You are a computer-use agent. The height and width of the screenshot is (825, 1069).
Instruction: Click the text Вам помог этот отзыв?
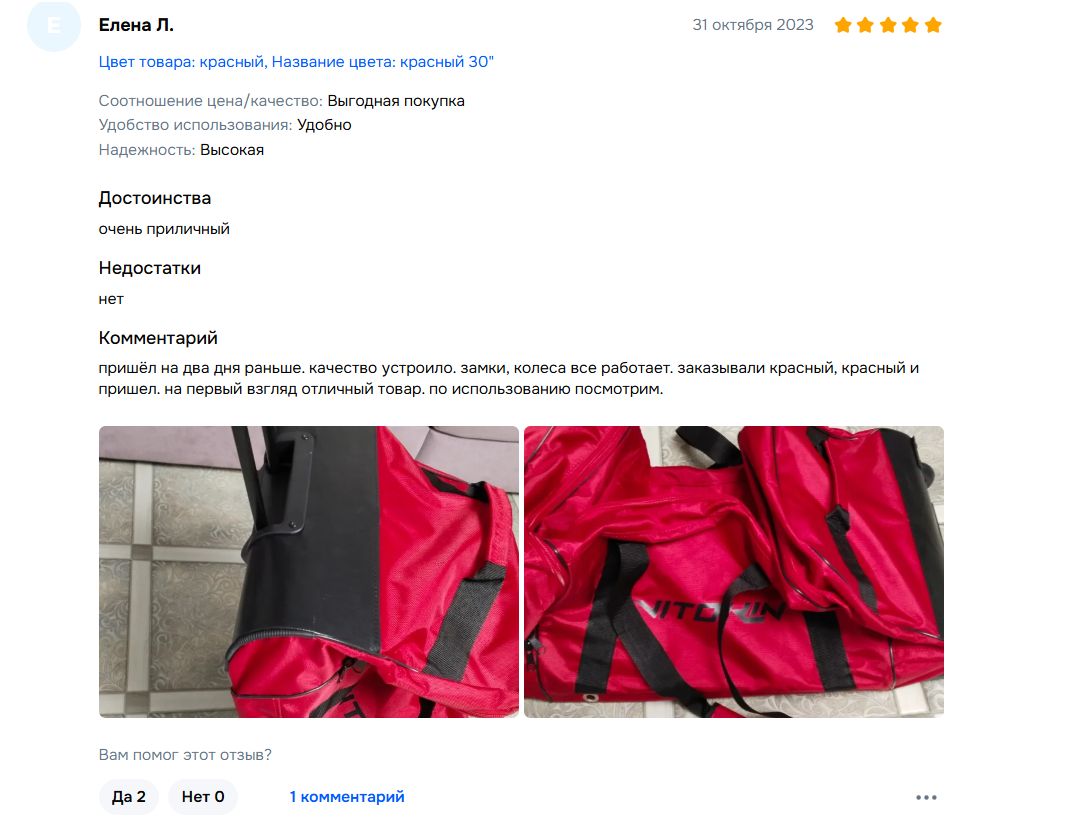point(185,755)
